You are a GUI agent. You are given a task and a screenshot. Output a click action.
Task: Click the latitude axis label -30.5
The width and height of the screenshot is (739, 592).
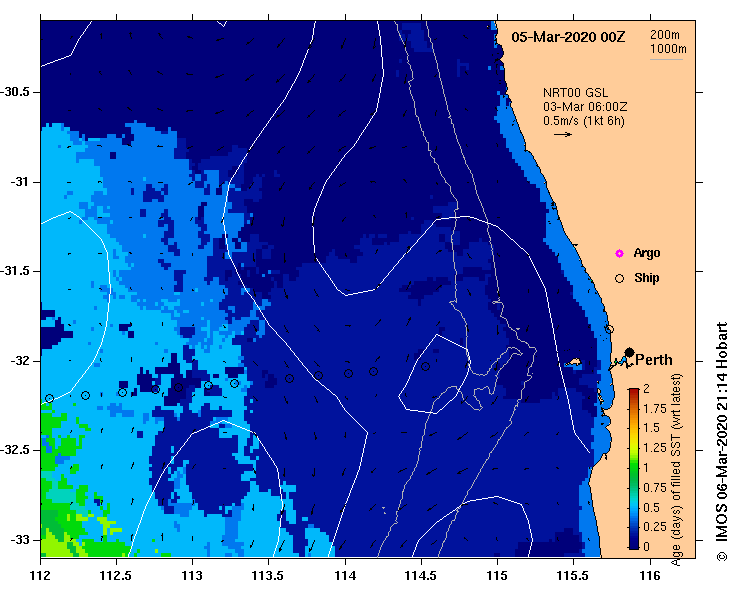pyautogui.click(x=15, y=92)
